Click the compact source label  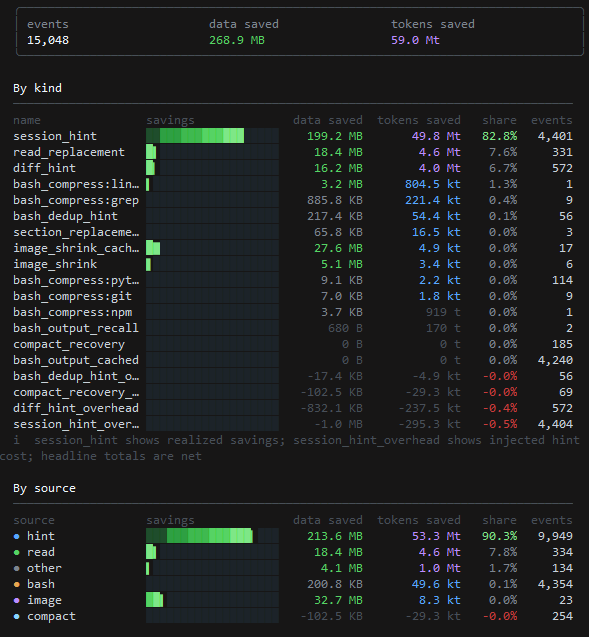[x=51, y=616]
